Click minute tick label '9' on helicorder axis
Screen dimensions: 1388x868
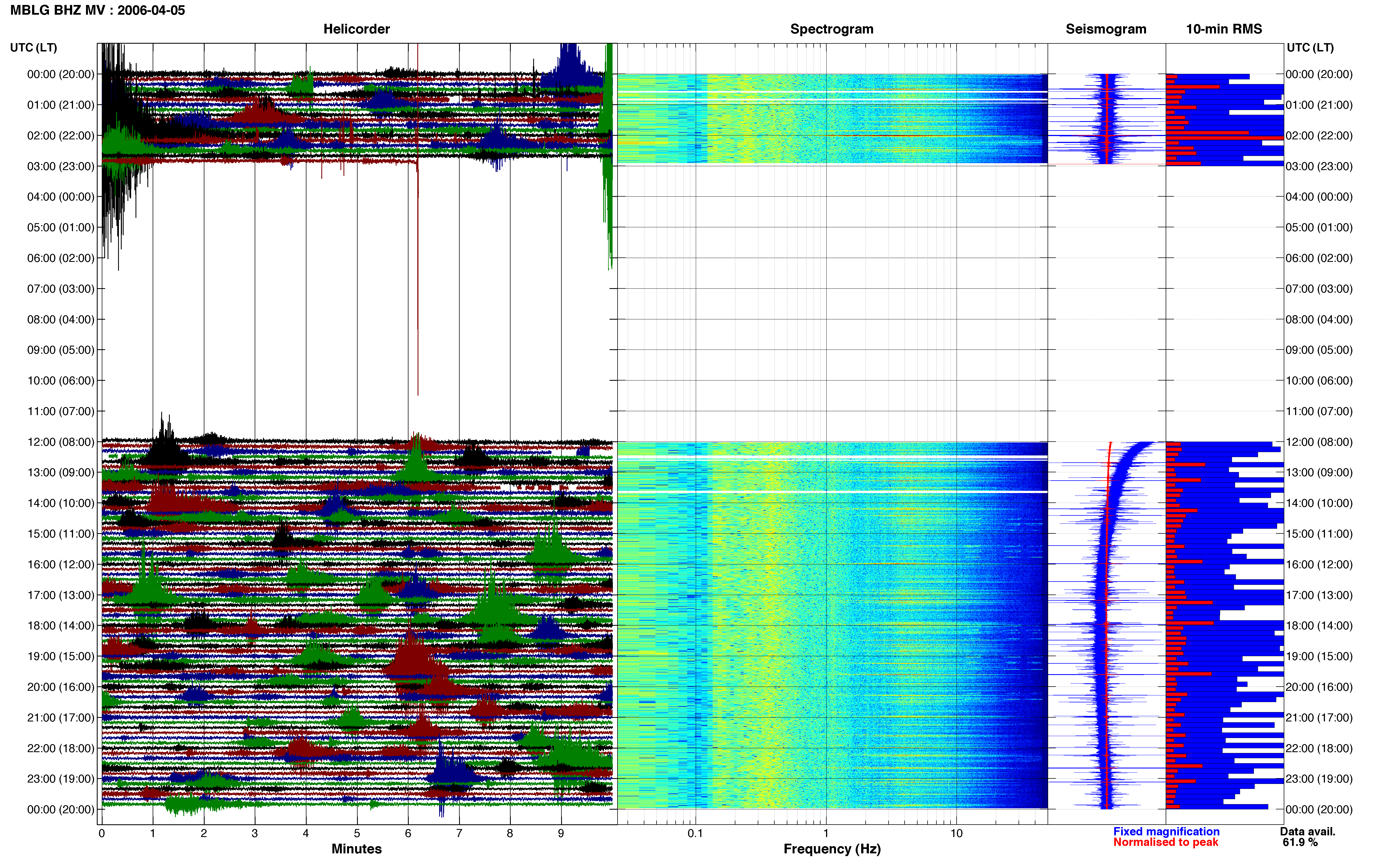tap(561, 833)
